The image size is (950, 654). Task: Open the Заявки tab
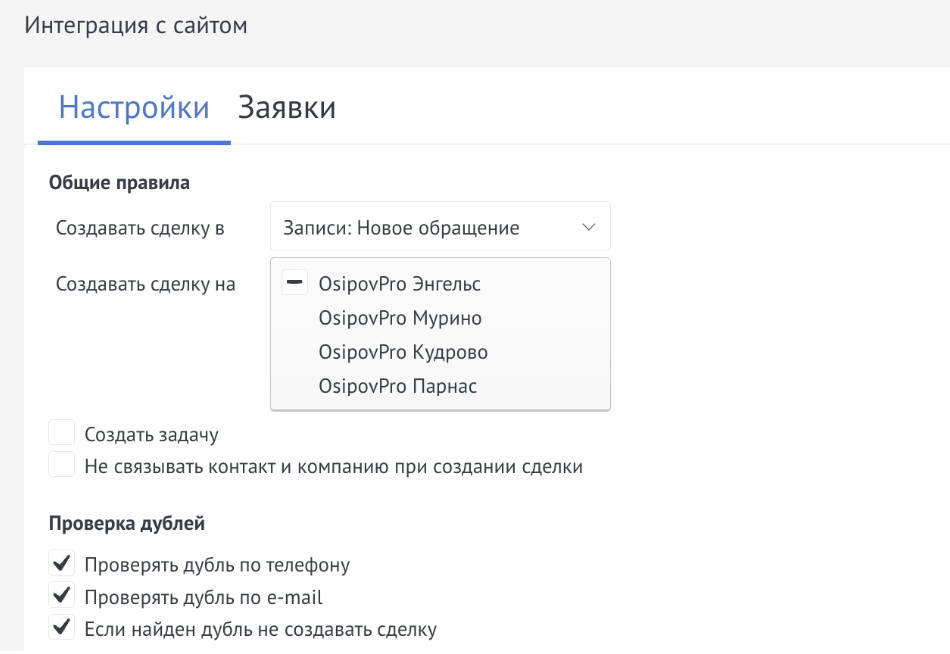(286, 108)
